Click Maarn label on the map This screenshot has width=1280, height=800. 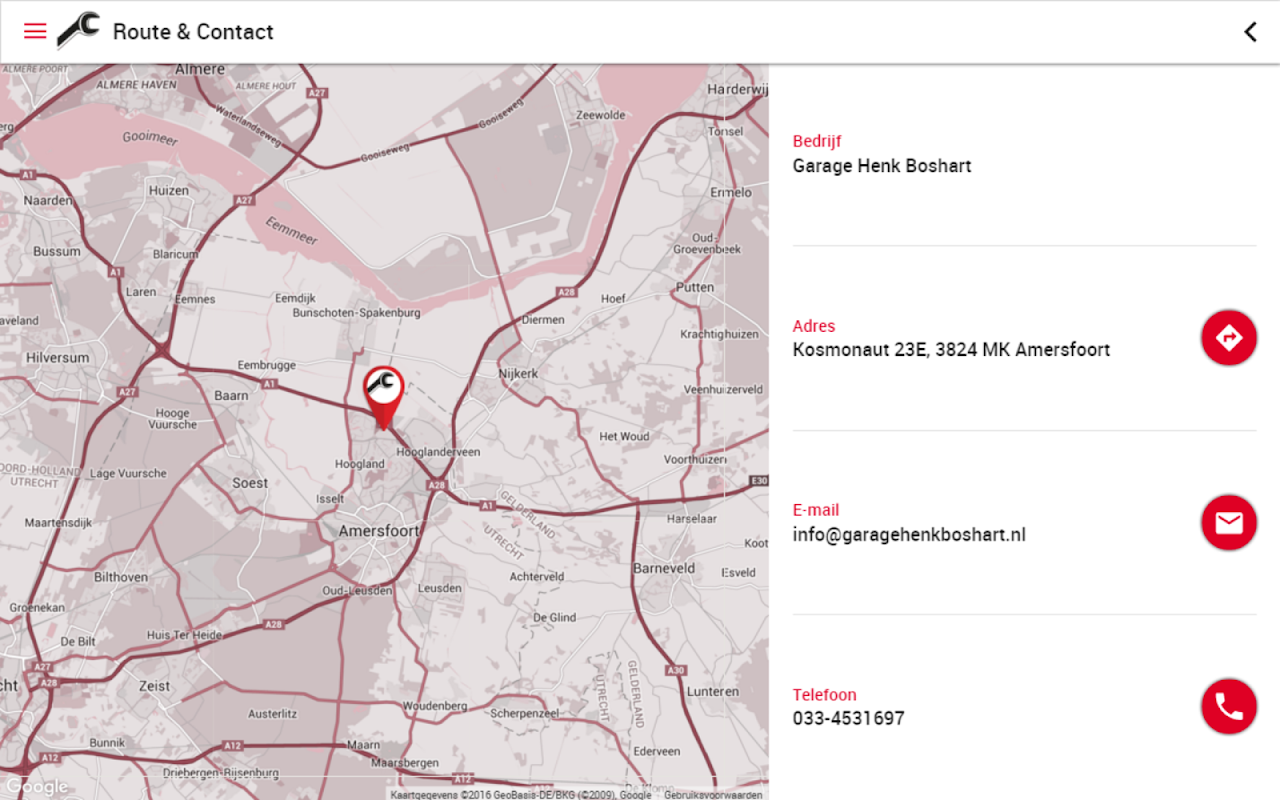tap(363, 745)
